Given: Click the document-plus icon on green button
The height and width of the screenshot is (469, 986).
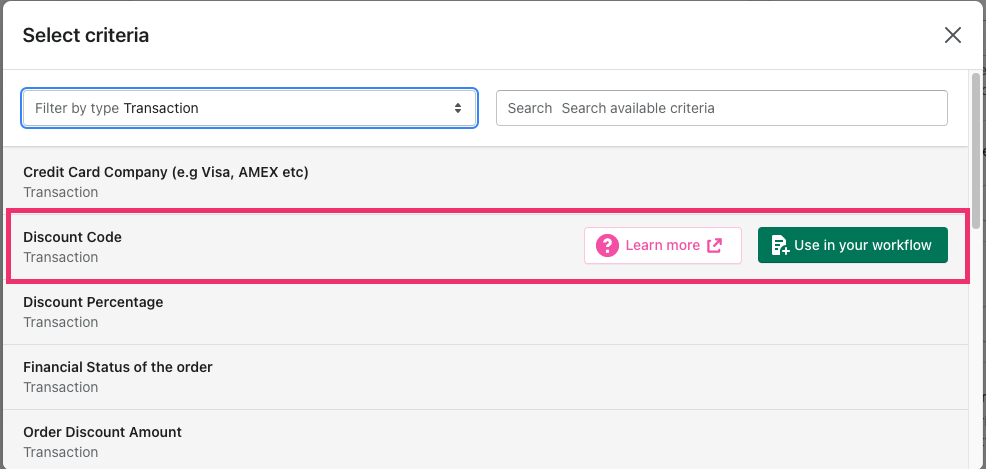Looking at the screenshot, I should point(780,245).
